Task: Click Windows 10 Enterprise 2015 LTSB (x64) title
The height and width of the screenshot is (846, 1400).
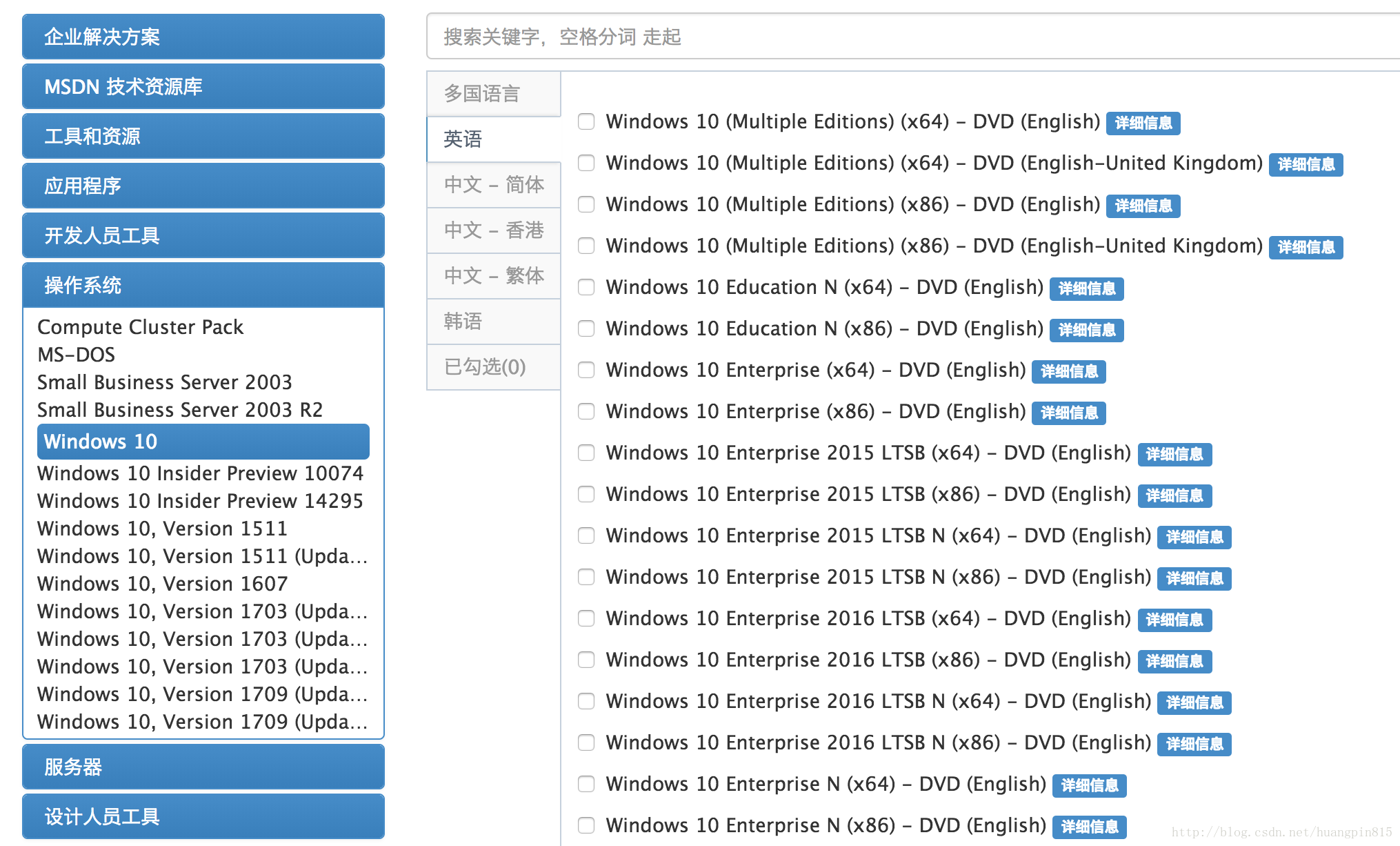Action: click(x=868, y=453)
